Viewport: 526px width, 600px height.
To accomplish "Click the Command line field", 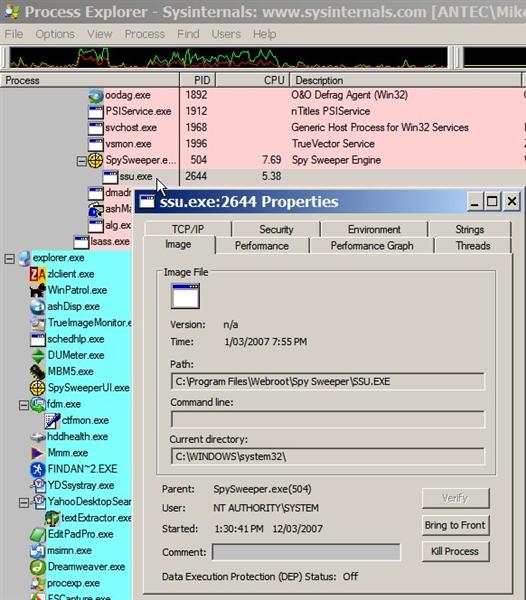I will (x=328, y=419).
